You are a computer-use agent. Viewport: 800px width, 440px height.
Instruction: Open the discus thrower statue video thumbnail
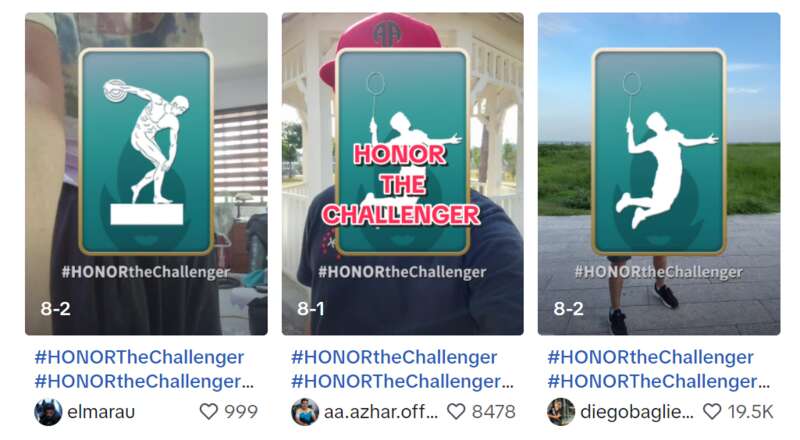click(146, 174)
